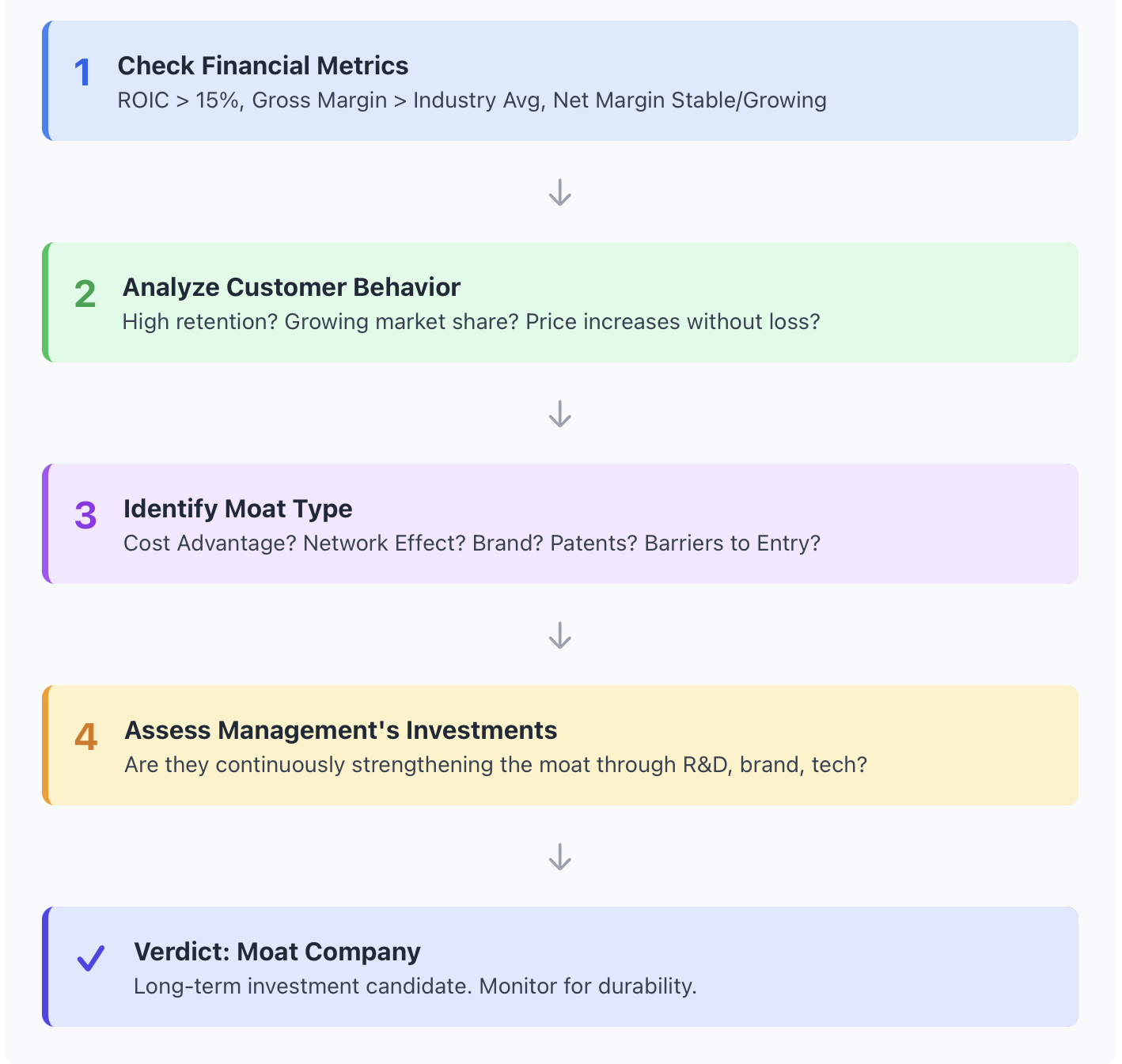Select the Check Financial Metrics heading
1122x1064 pixels.
[x=263, y=66]
